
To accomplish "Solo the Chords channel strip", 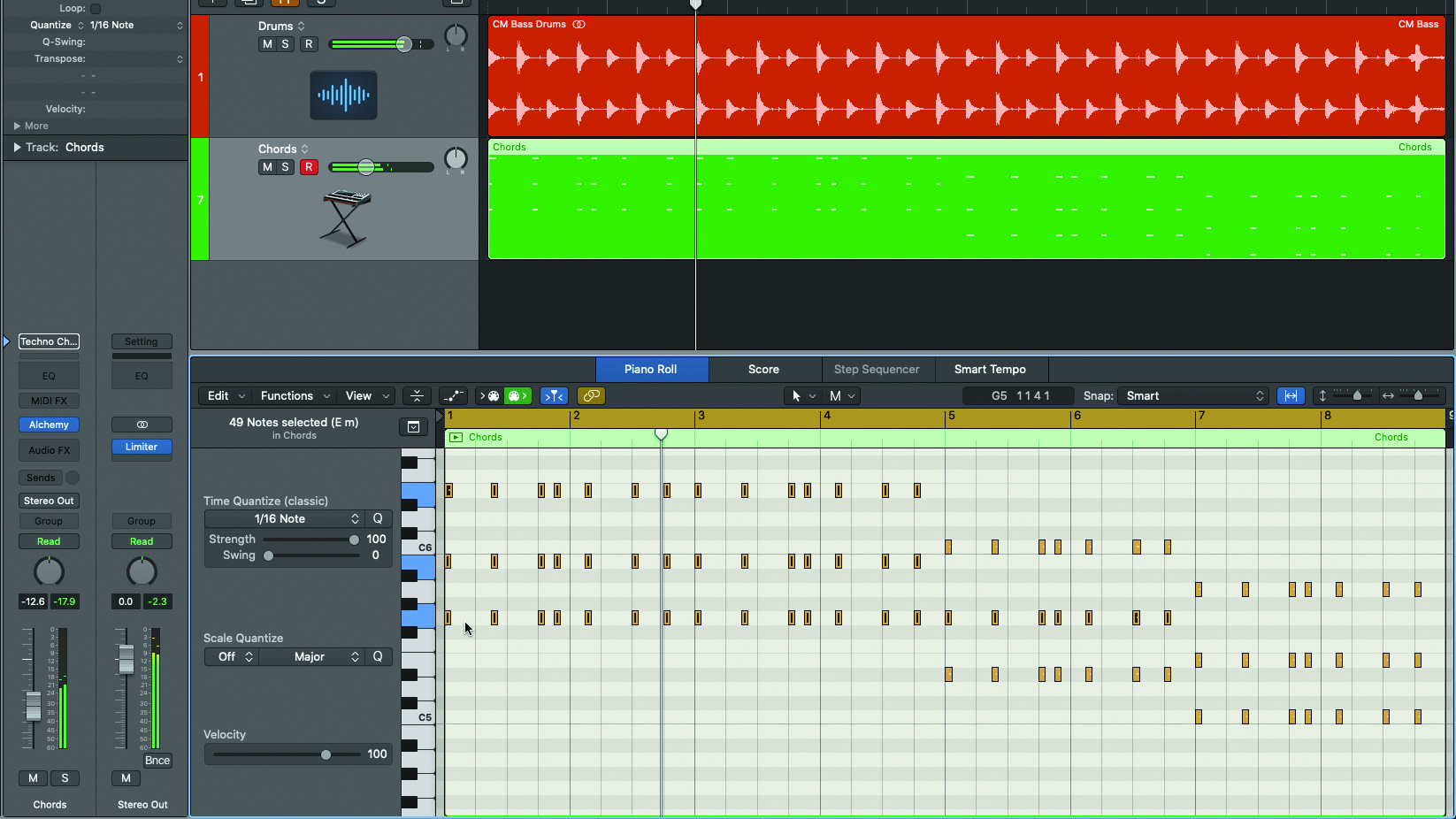I will point(65,778).
